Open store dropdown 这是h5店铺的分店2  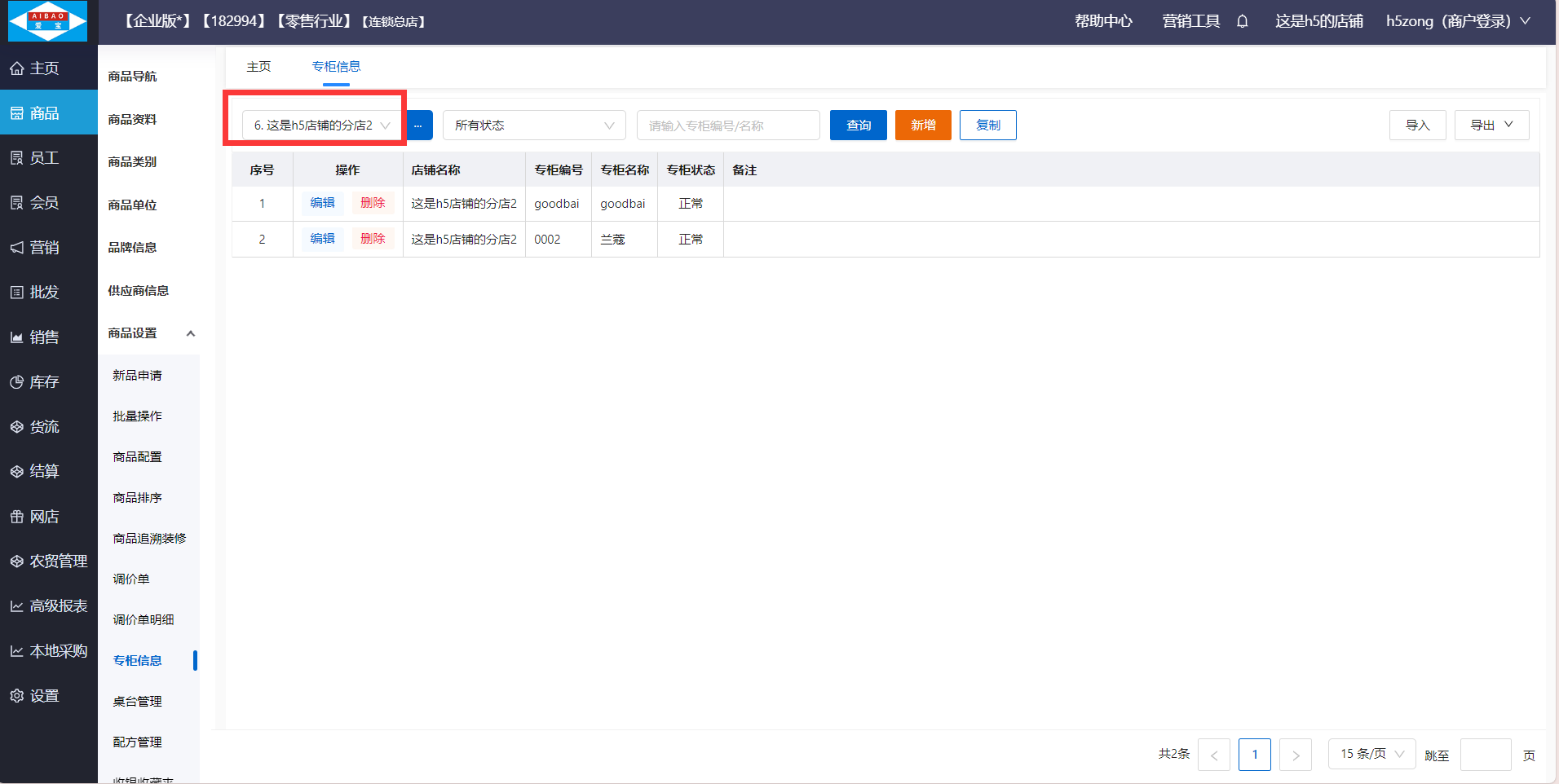pos(321,126)
